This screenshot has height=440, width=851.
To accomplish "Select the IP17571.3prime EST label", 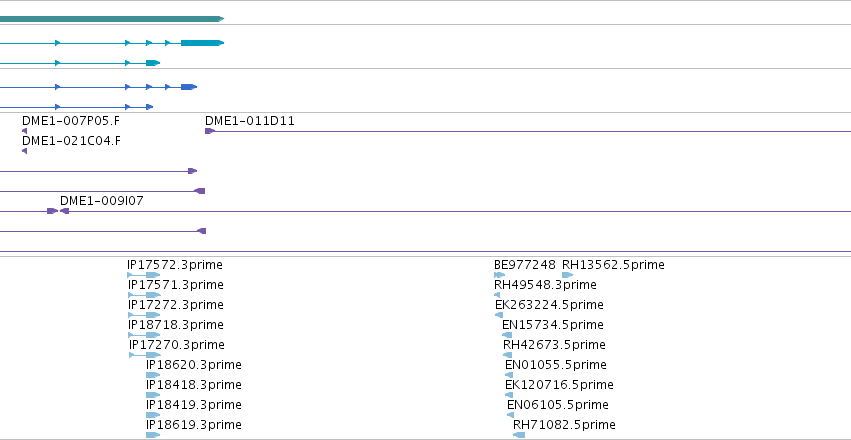I will (175, 285).
